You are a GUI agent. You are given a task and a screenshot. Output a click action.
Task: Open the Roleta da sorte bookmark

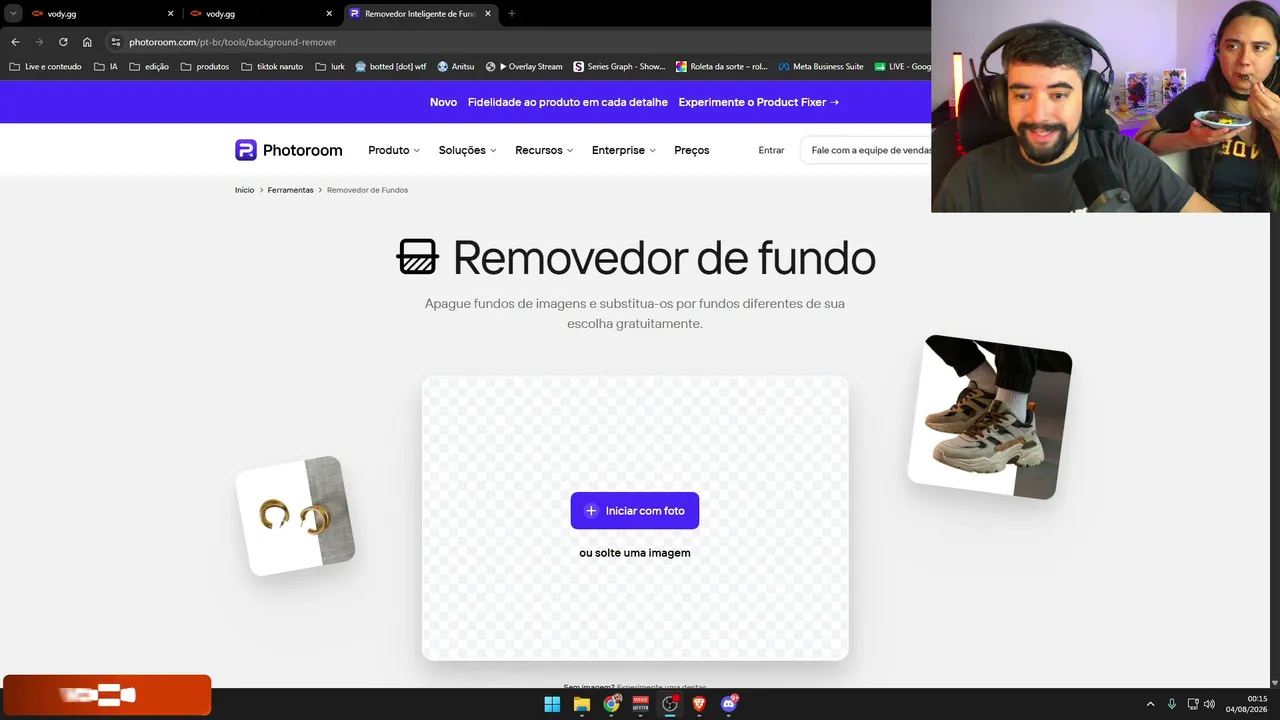722,67
